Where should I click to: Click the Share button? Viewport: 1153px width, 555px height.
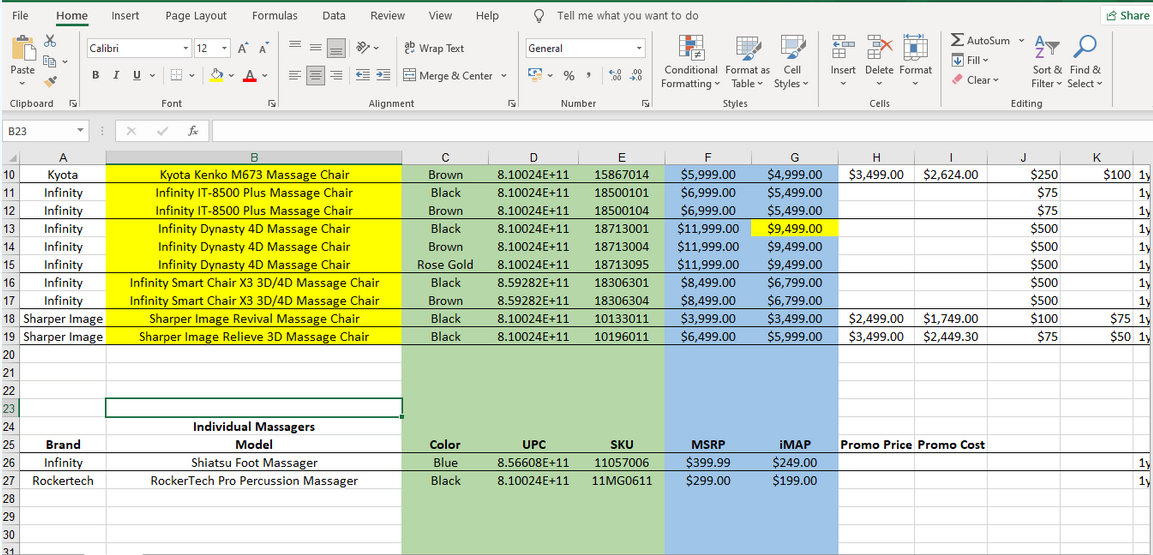coord(1126,15)
